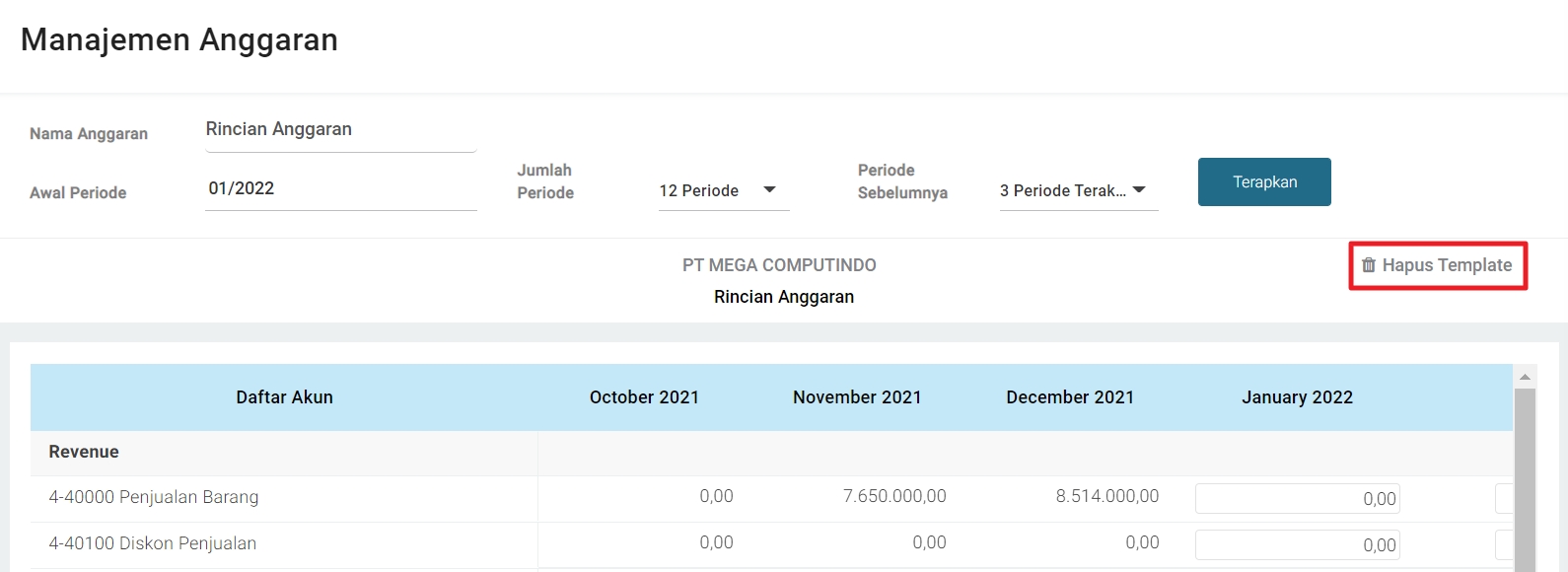This screenshot has height=572, width=1568.
Task: Expand the Periode Sebelumnya dropdown
Action: click(x=1077, y=190)
